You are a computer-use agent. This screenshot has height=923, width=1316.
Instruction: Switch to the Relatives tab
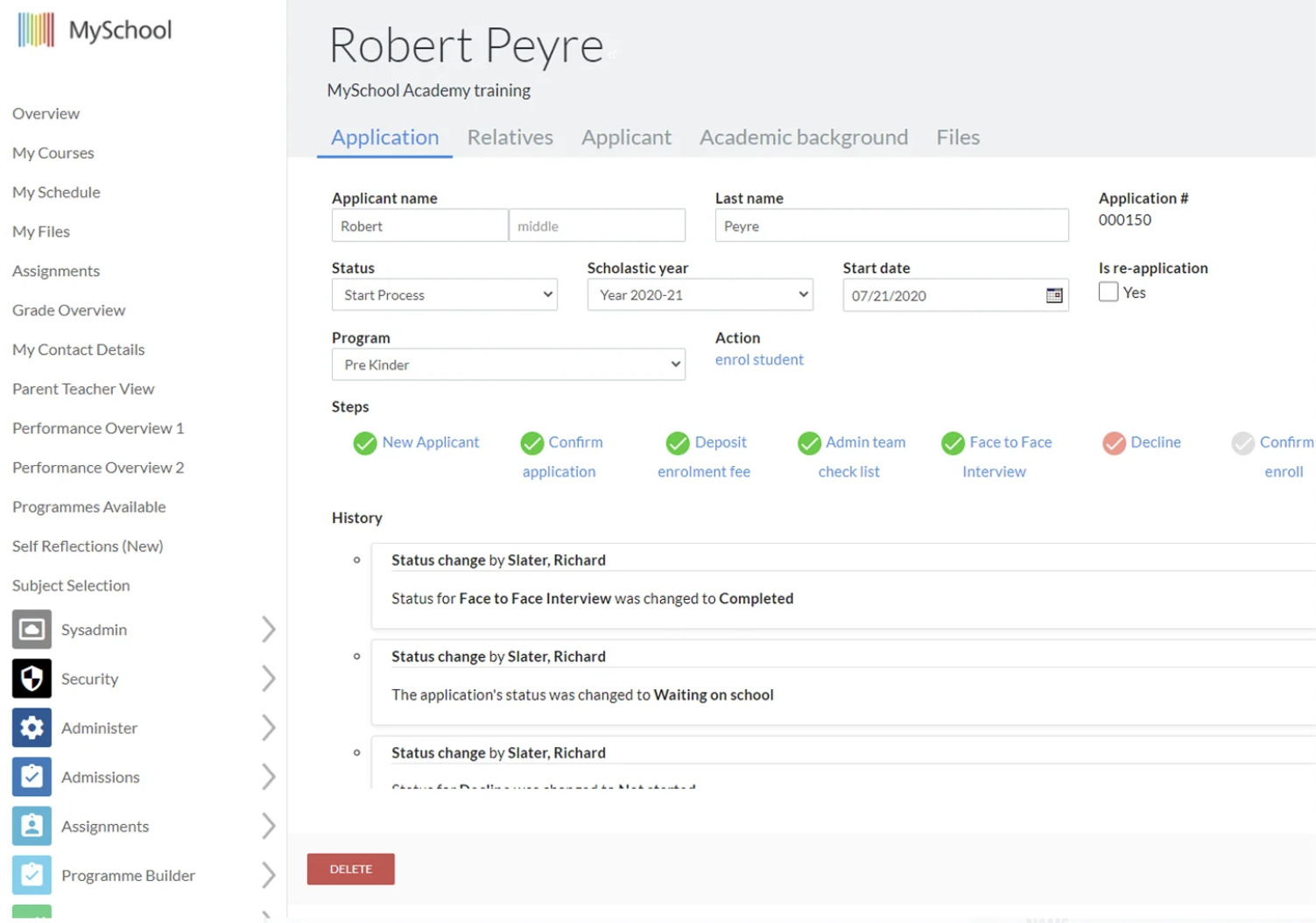tap(510, 137)
